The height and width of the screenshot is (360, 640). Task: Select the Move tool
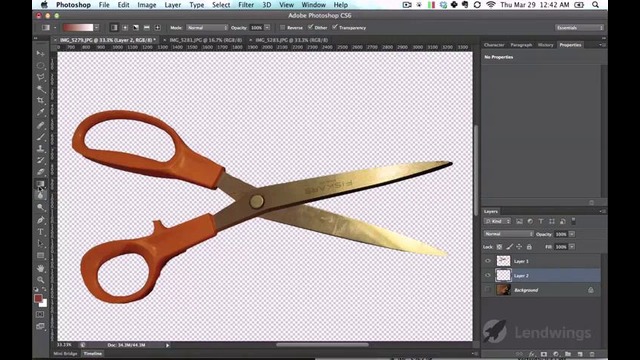click(x=40, y=53)
